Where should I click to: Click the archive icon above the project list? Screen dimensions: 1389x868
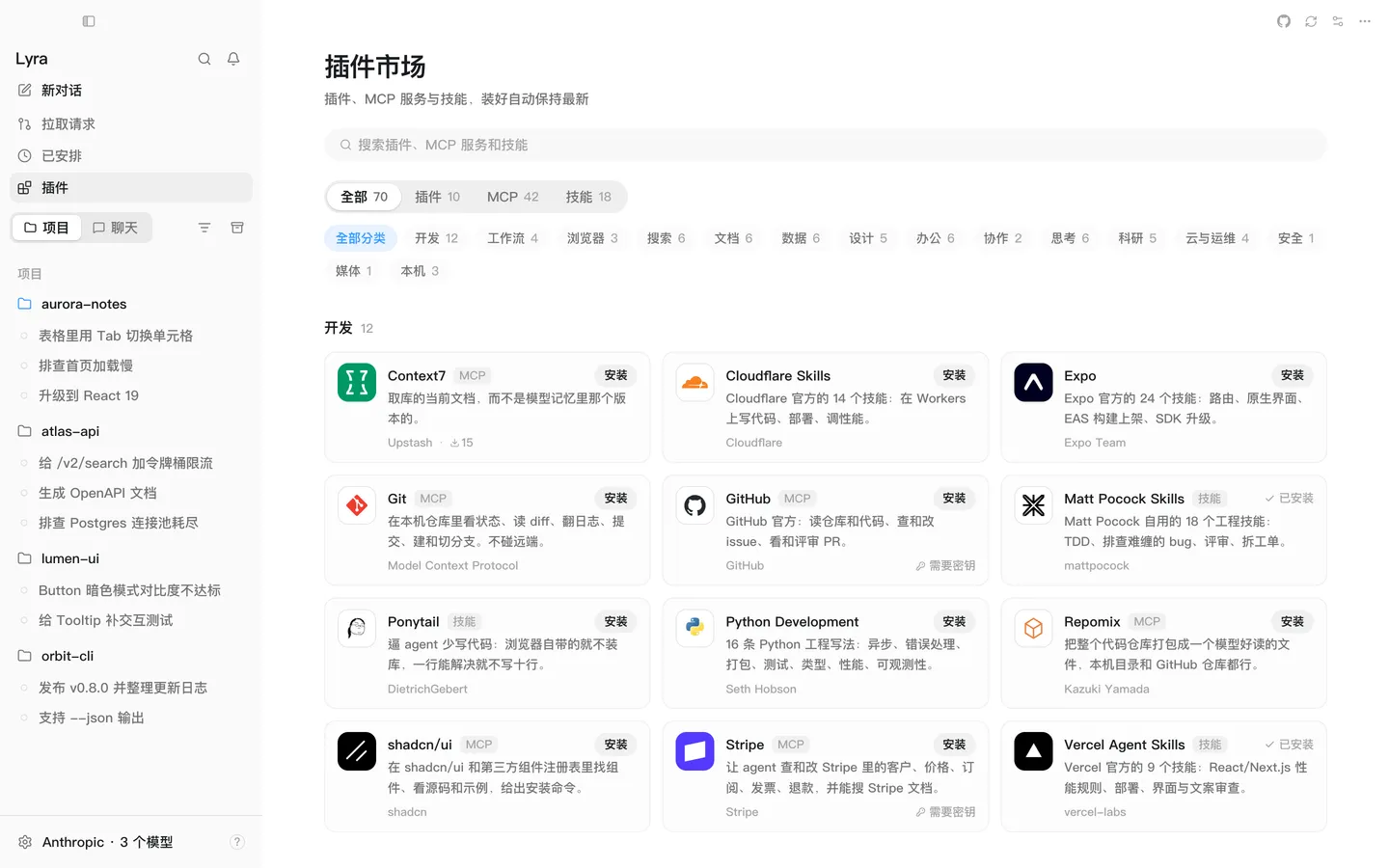pos(237,228)
